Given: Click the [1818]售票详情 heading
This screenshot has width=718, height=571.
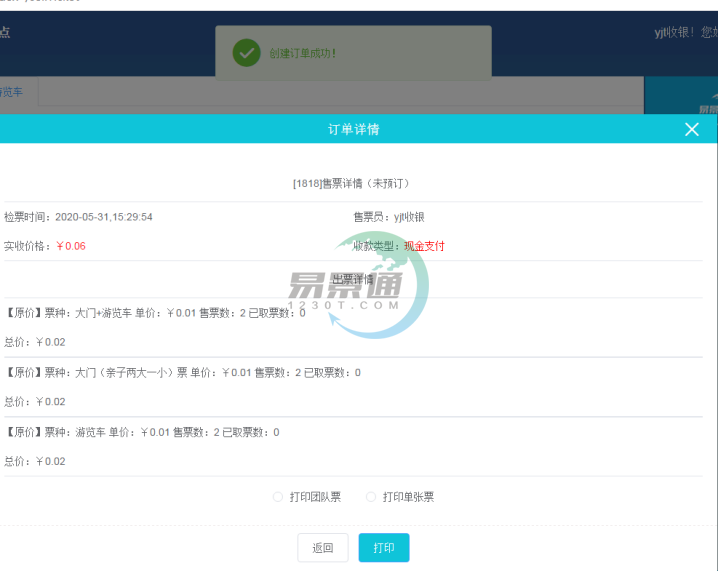Looking at the screenshot, I should pos(350,183).
